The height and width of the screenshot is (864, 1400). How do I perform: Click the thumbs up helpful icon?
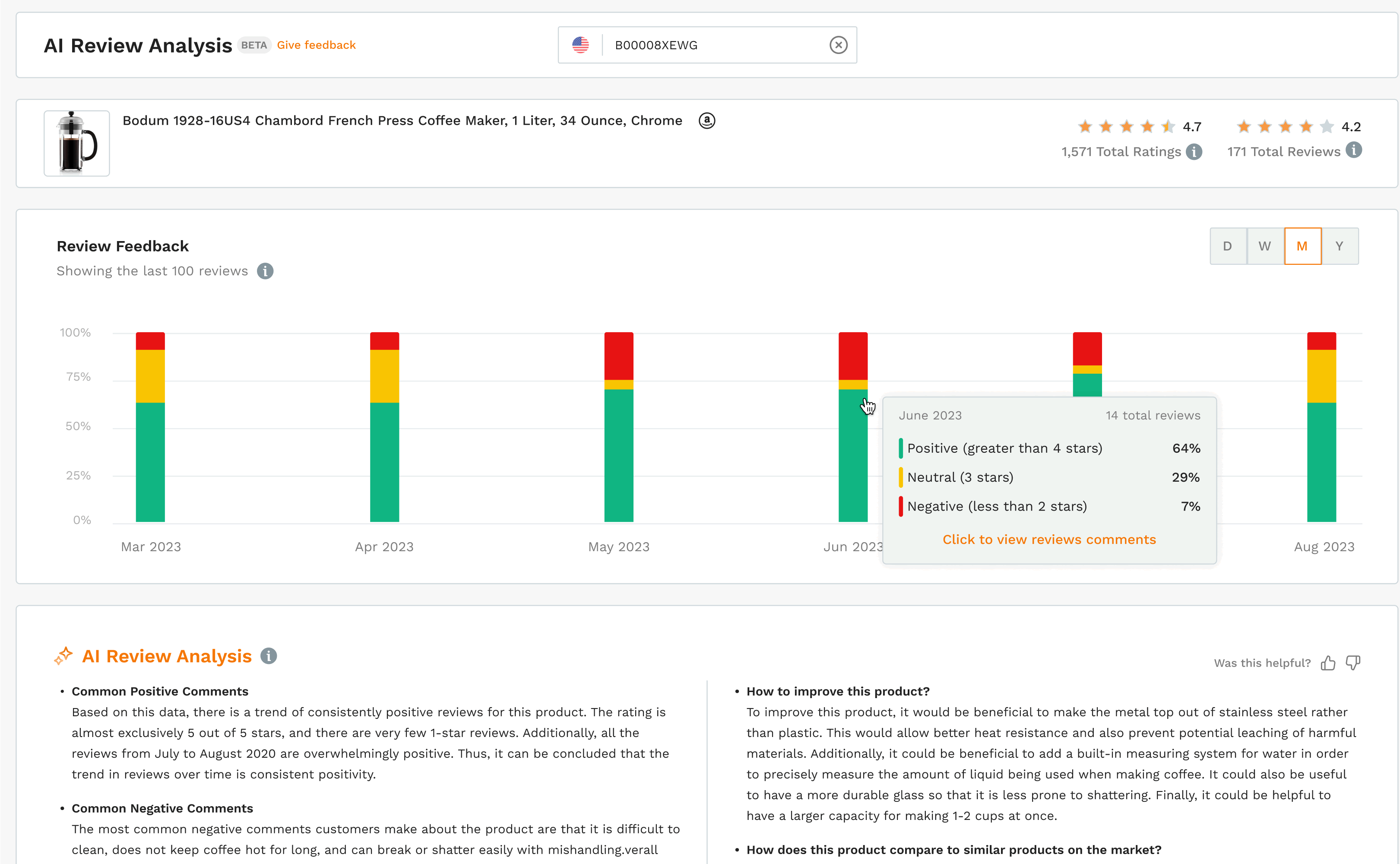tap(1328, 663)
